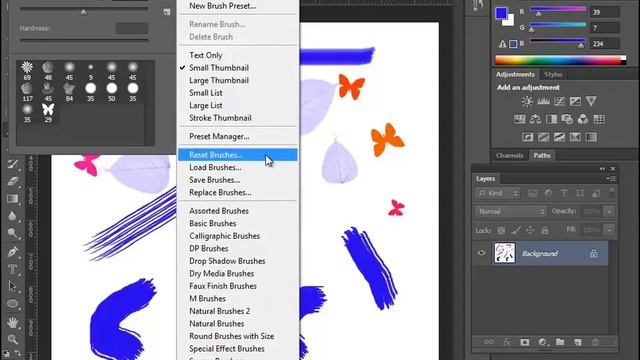640x360 pixels.
Task: Select the Horizontal Type tool
Action: click(x=13, y=269)
